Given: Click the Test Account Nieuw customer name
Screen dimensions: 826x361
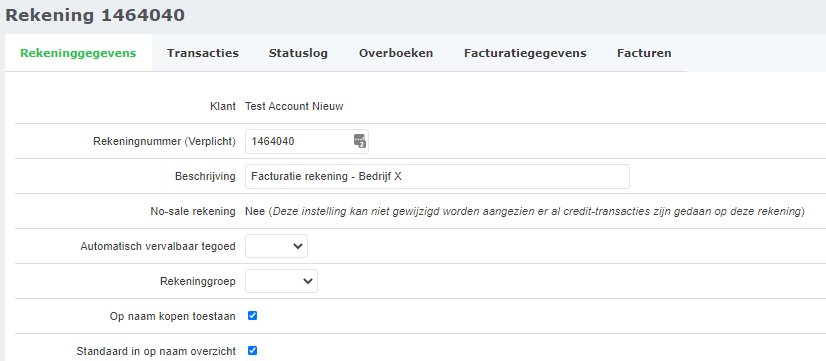Looking at the screenshot, I should coord(294,106).
